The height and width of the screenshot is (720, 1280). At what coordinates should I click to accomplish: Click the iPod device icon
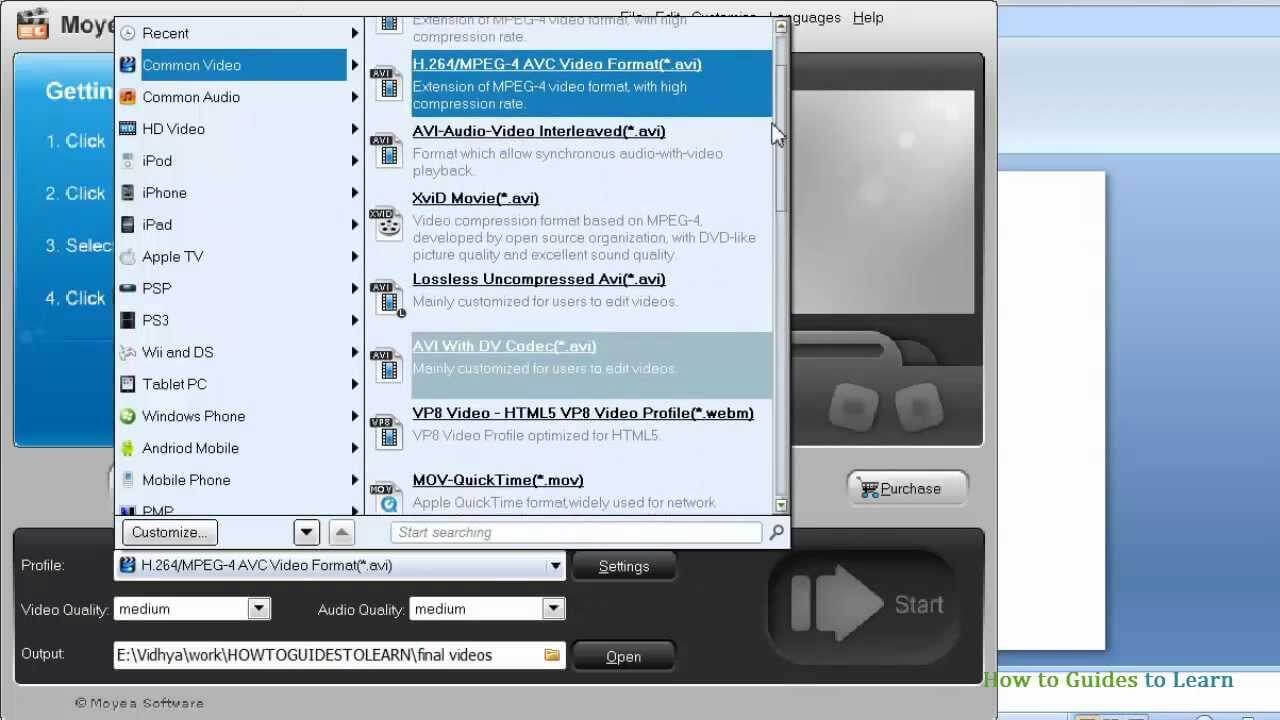click(x=127, y=161)
